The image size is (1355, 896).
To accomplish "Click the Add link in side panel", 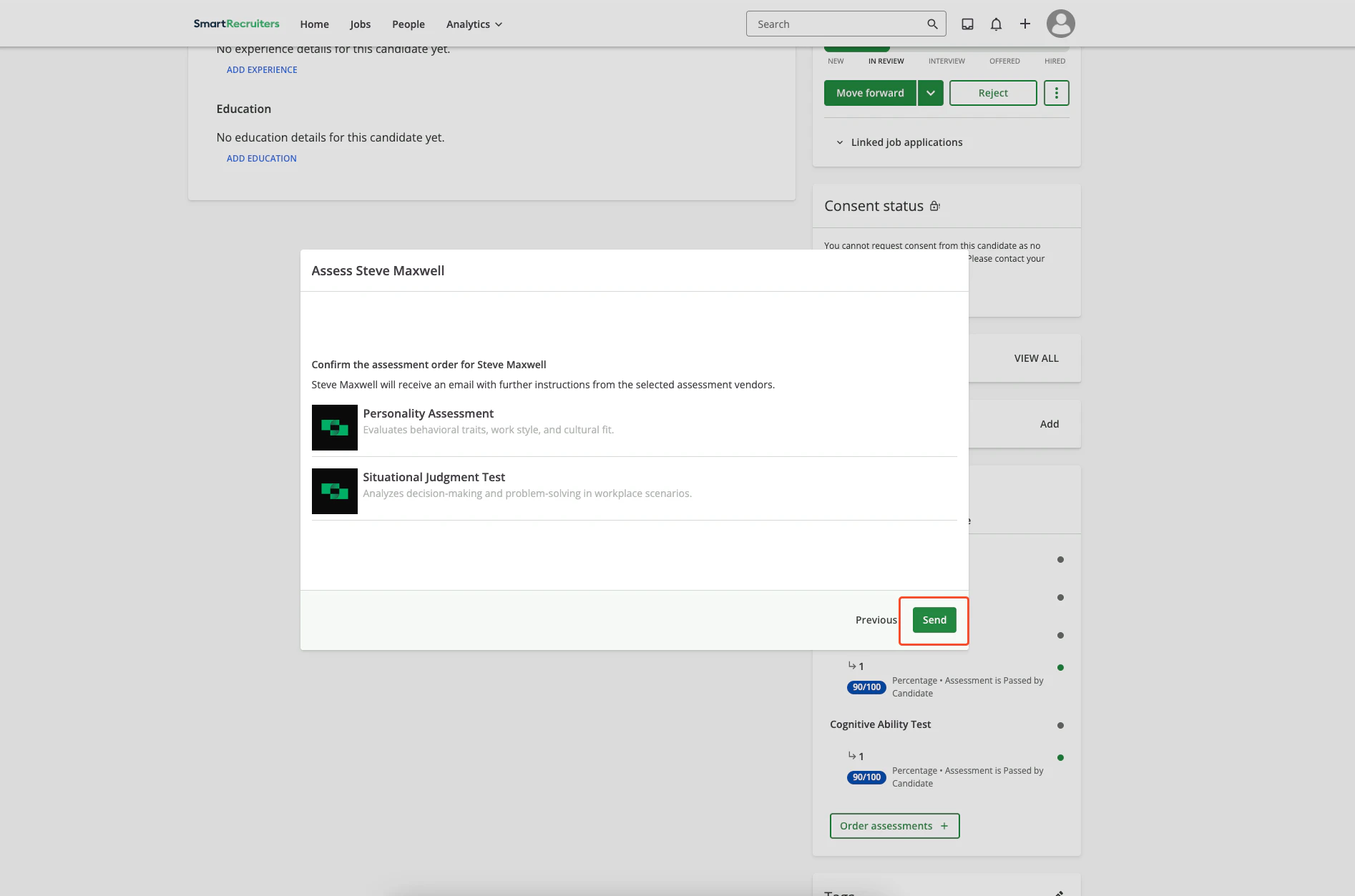I will (x=1049, y=424).
